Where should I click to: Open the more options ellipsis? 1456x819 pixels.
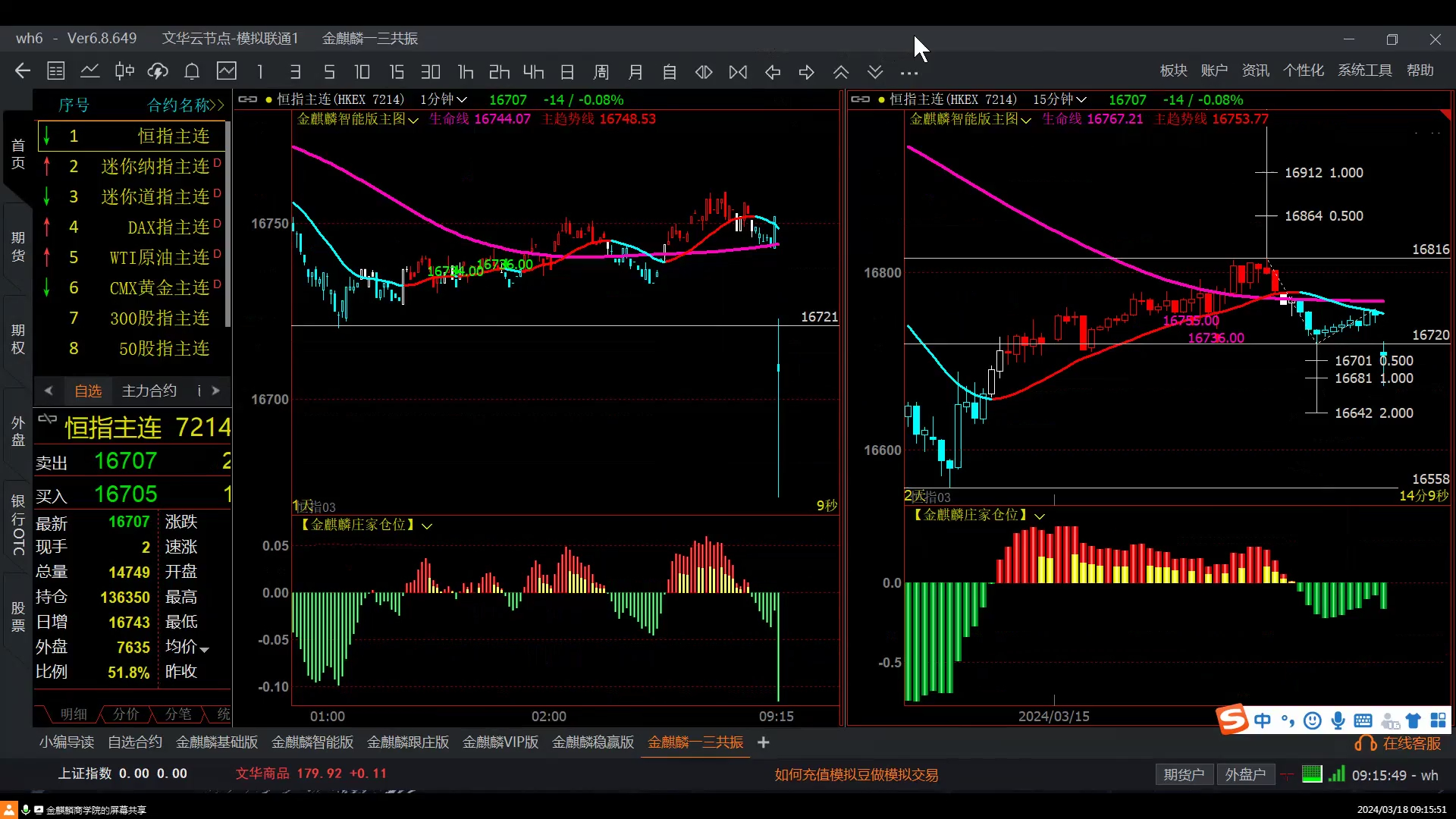pos(909,73)
